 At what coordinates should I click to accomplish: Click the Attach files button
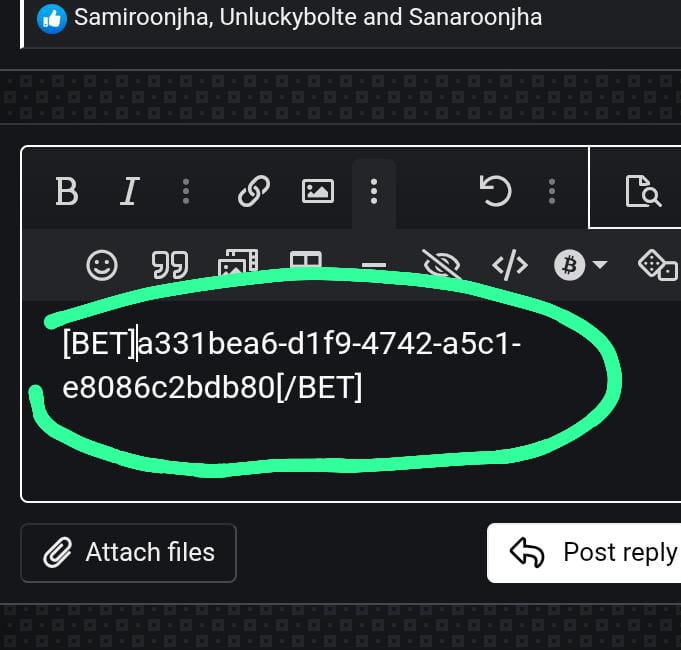129,552
